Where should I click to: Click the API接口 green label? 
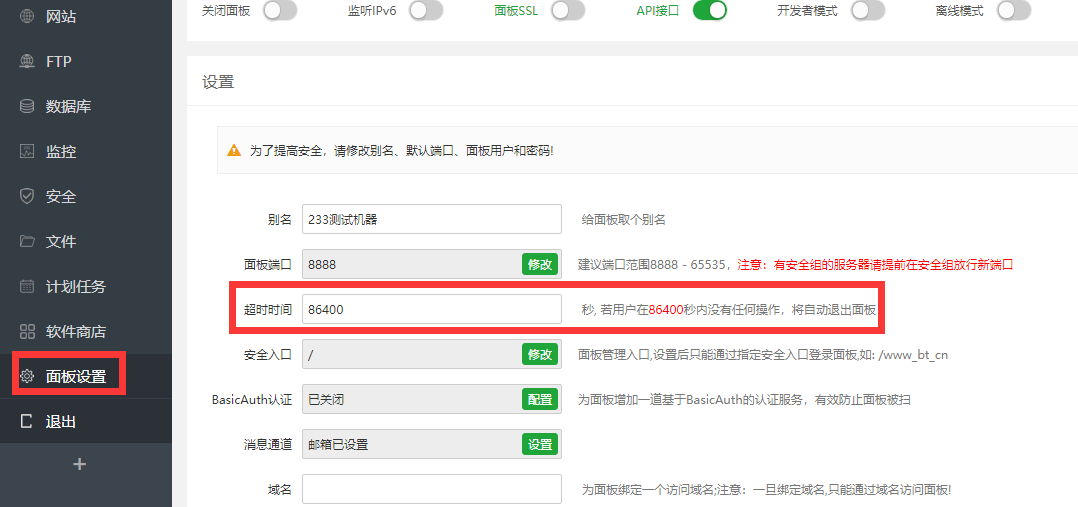point(657,11)
